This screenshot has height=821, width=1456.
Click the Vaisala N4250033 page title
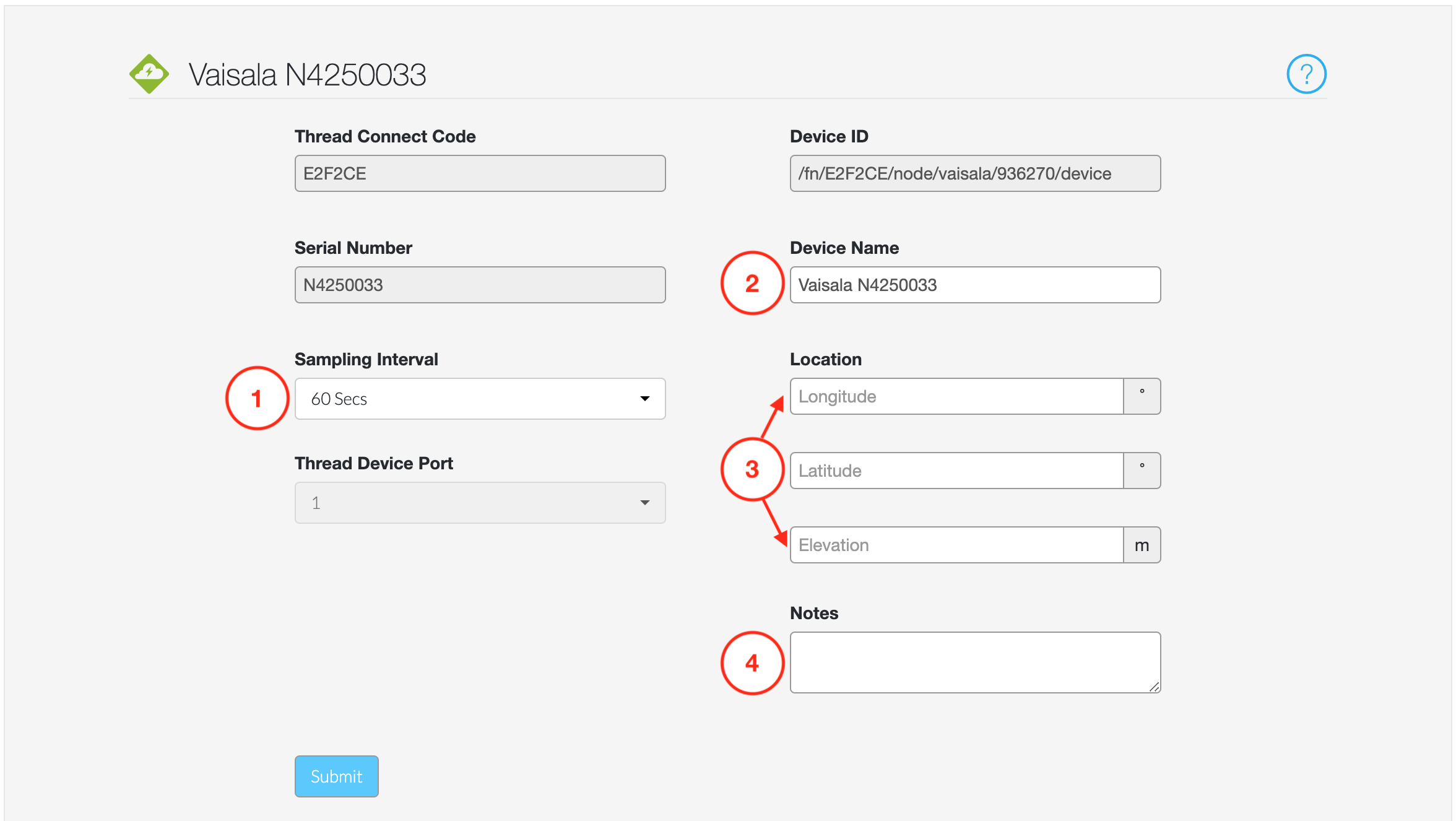(x=307, y=75)
